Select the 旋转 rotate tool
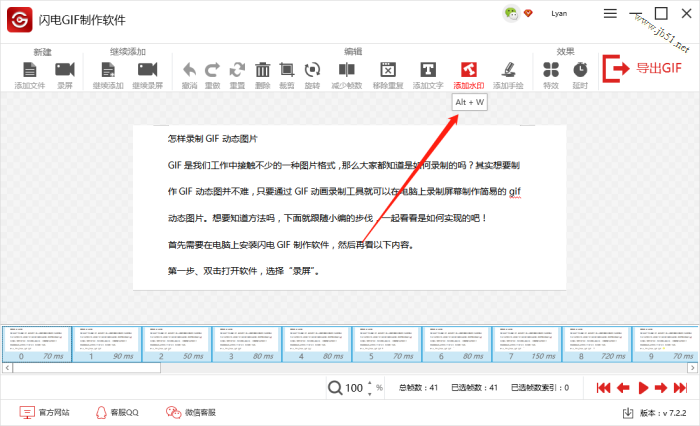 click(x=312, y=75)
